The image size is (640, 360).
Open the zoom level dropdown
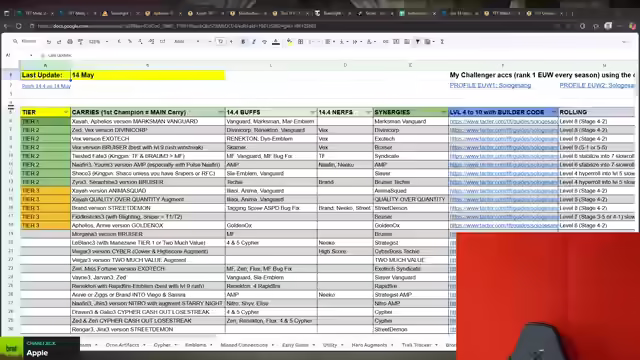(98, 42)
